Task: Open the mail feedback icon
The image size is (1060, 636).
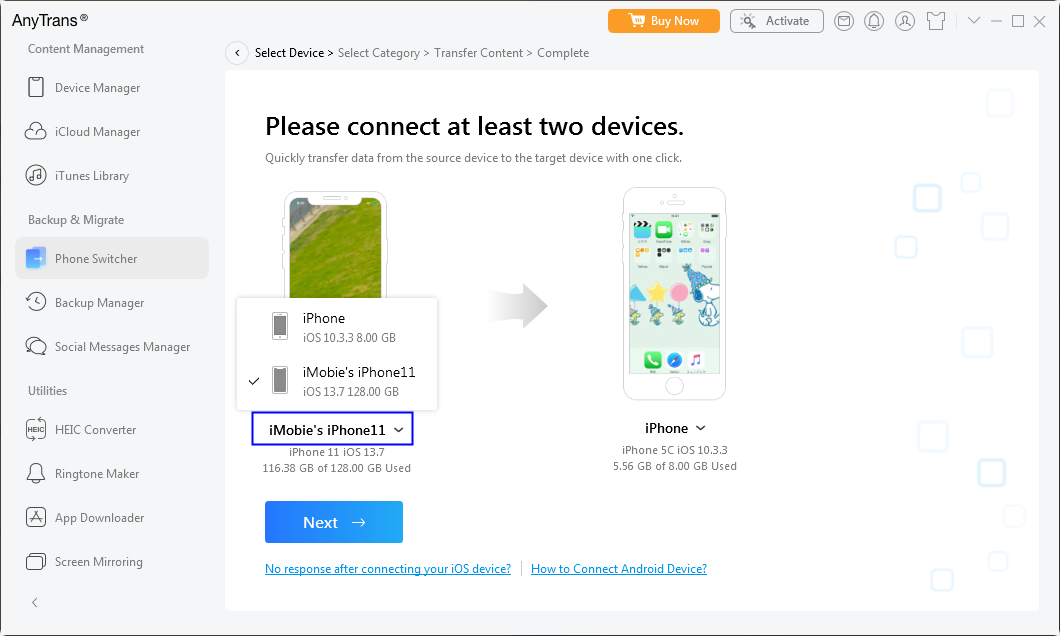Action: pos(844,21)
